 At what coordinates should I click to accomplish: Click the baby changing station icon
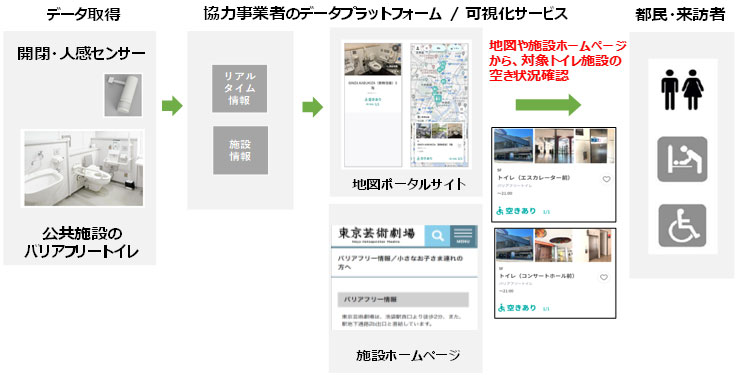(x=682, y=159)
